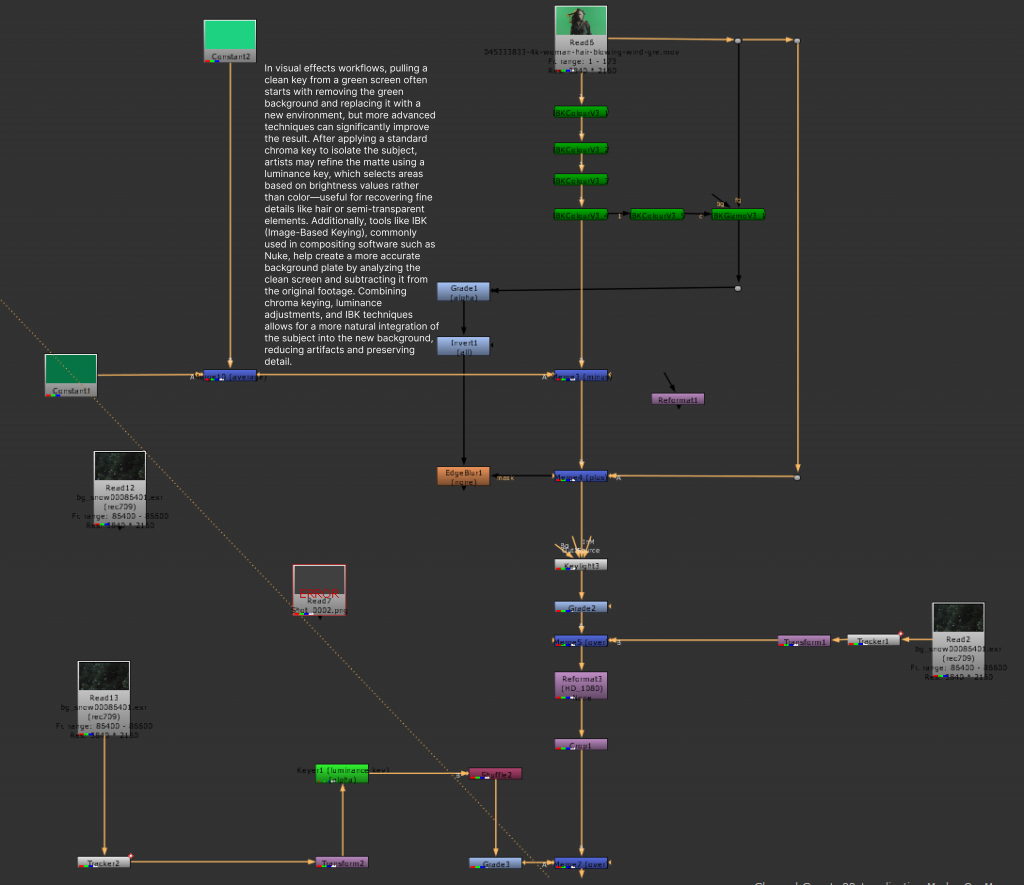Select the Invert1 node
Image resolution: width=1024 pixels, height=885 pixels.
point(463,346)
